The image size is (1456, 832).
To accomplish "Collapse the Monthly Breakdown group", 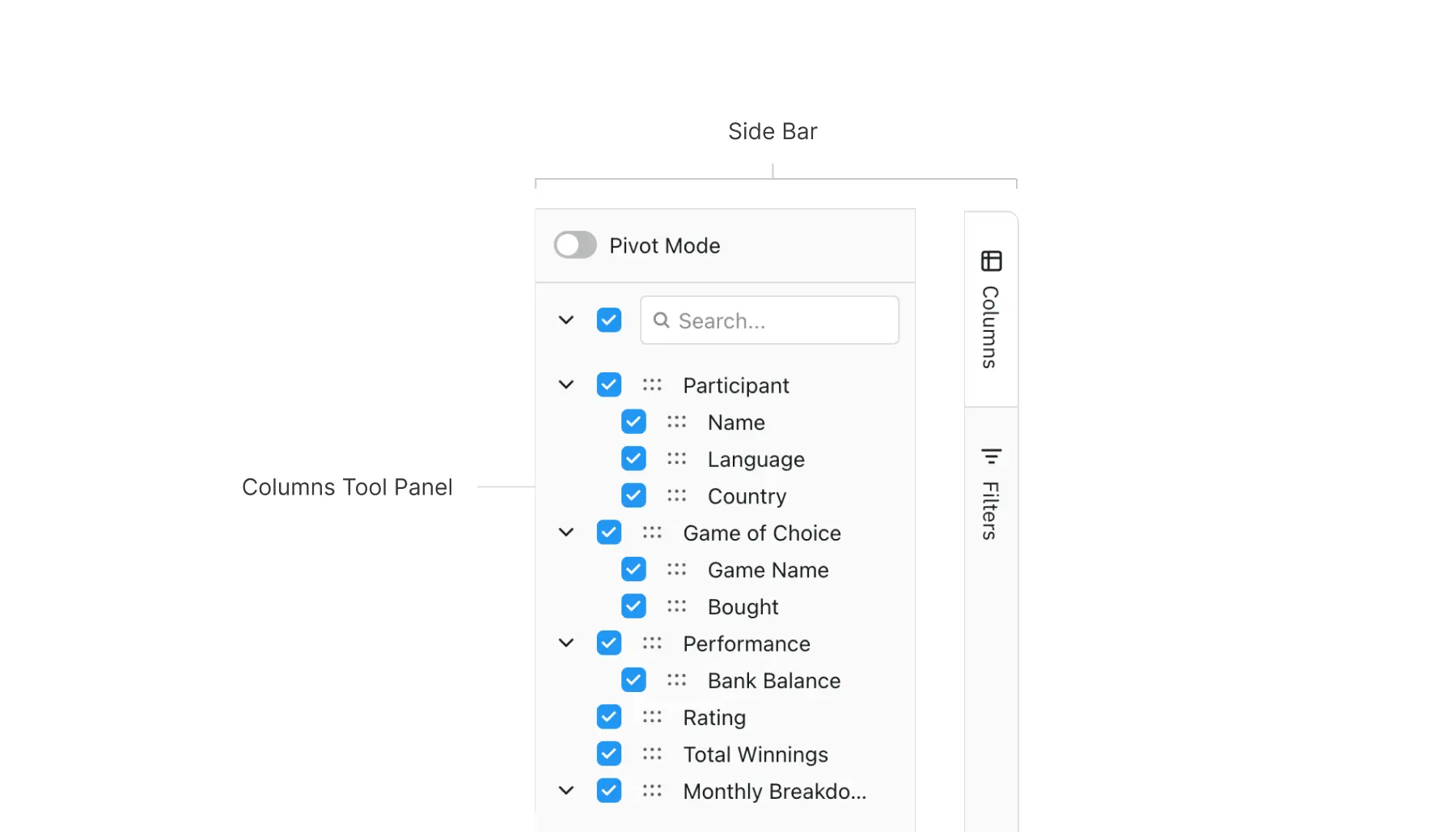I will (566, 791).
